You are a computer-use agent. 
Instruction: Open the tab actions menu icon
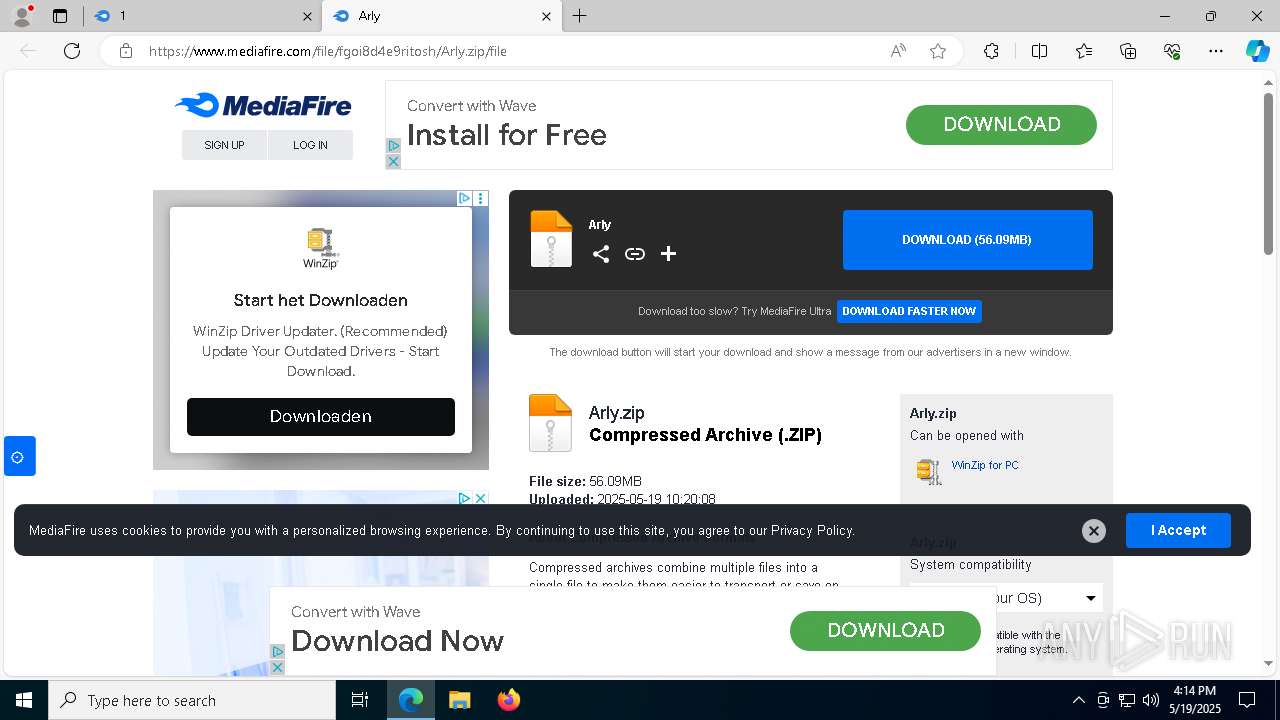pyautogui.click(x=60, y=16)
